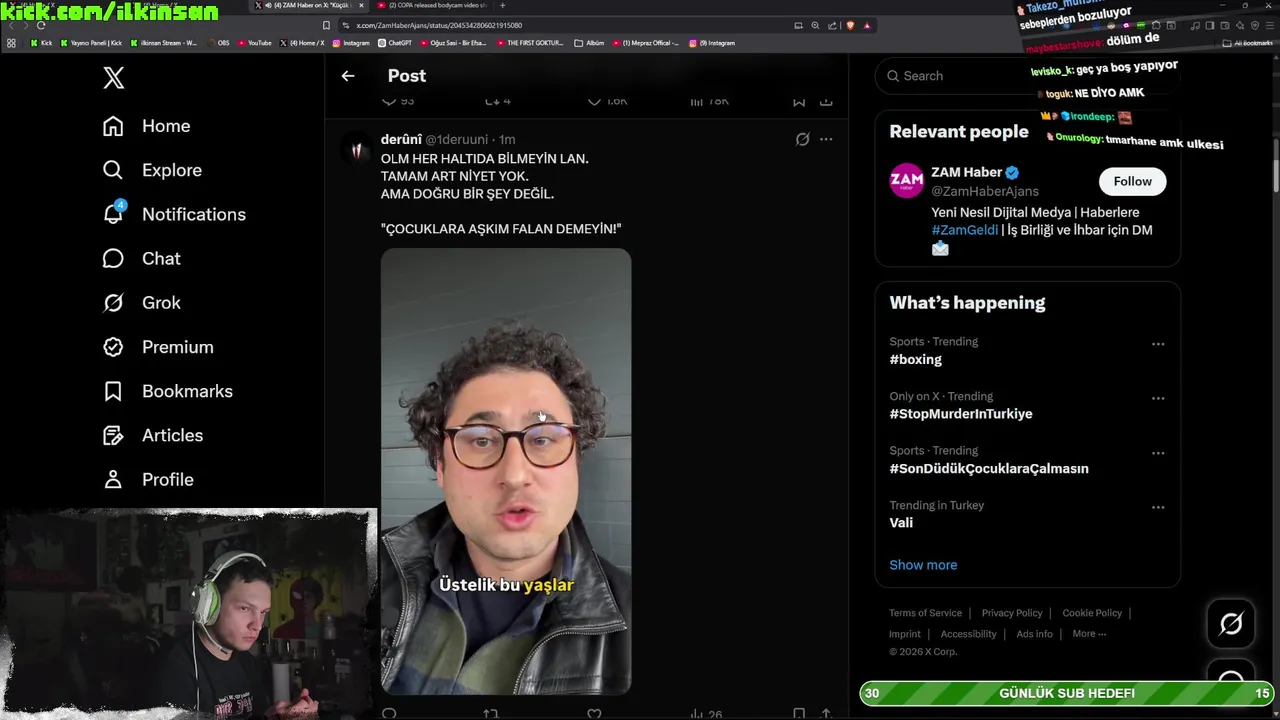Image resolution: width=1280 pixels, height=720 pixels.
Task: Click the bookmark icon in the address bar
Action: 326,25
